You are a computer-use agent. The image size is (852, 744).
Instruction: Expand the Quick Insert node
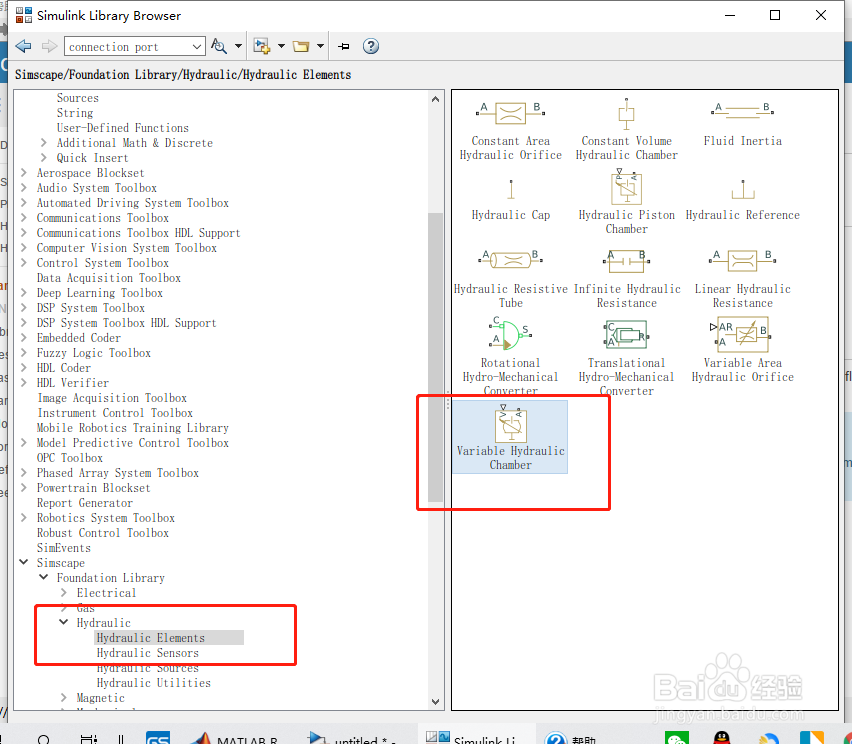click(x=43, y=158)
